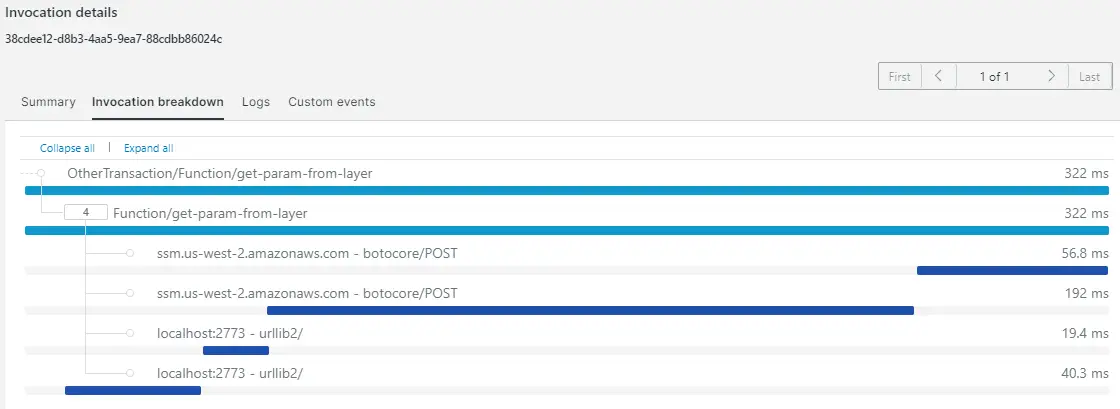Click the 56.8 ms dark blue timing bar
Viewport: 1120px width, 409px height.
(1012, 270)
